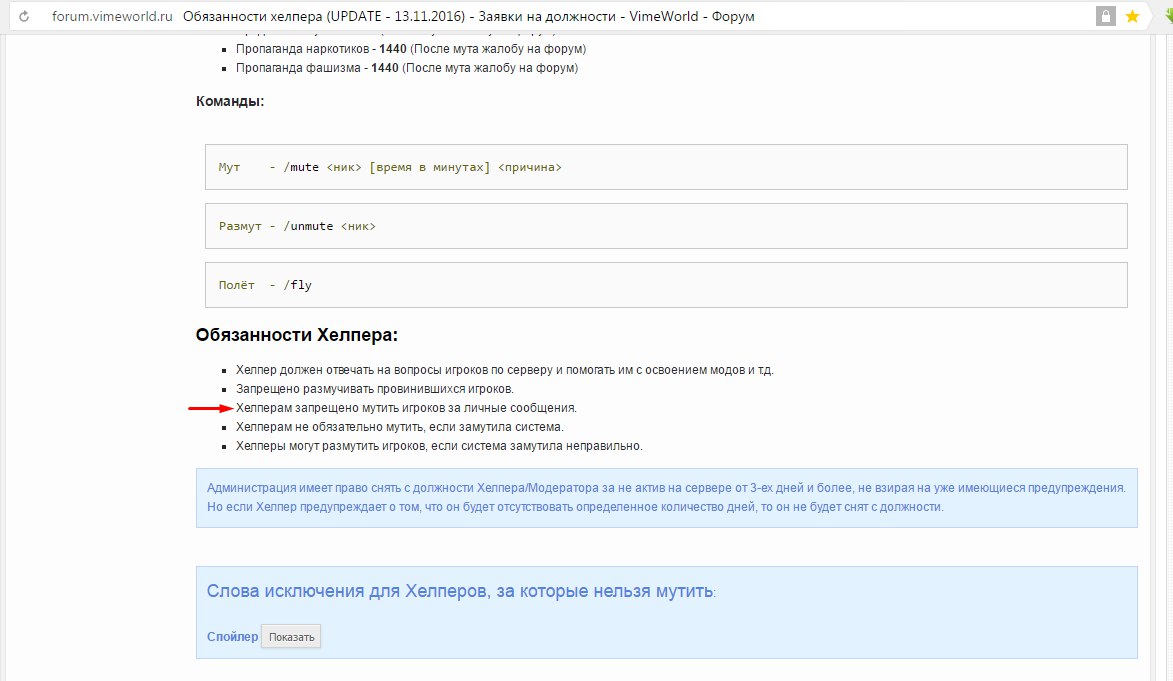Click the Команды: heading
Image resolution: width=1173 pixels, height=681 pixels.
pos(230,101)
